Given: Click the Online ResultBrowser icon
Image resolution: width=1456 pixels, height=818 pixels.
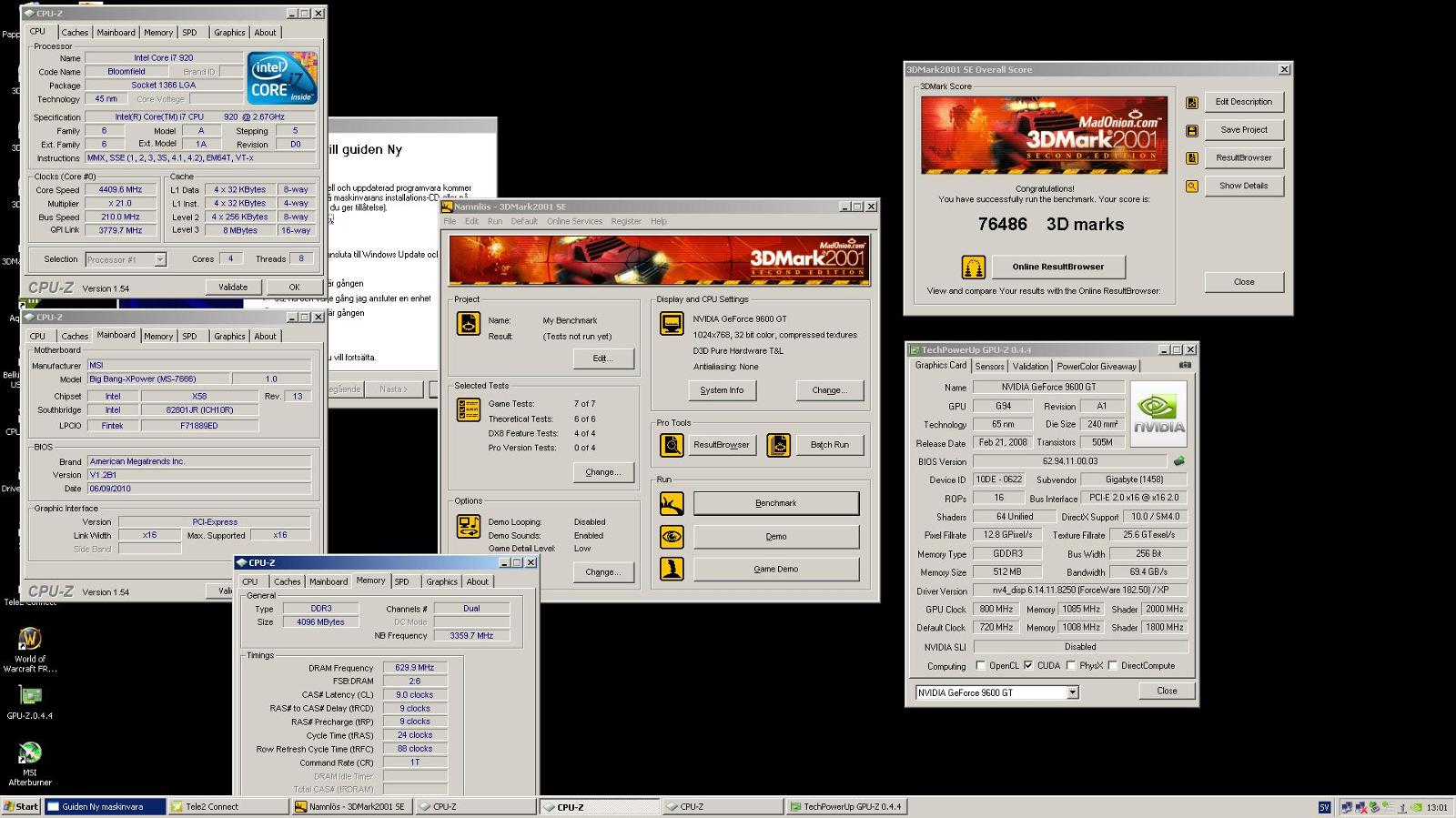Looking at the screenshot, I should 974,267.
